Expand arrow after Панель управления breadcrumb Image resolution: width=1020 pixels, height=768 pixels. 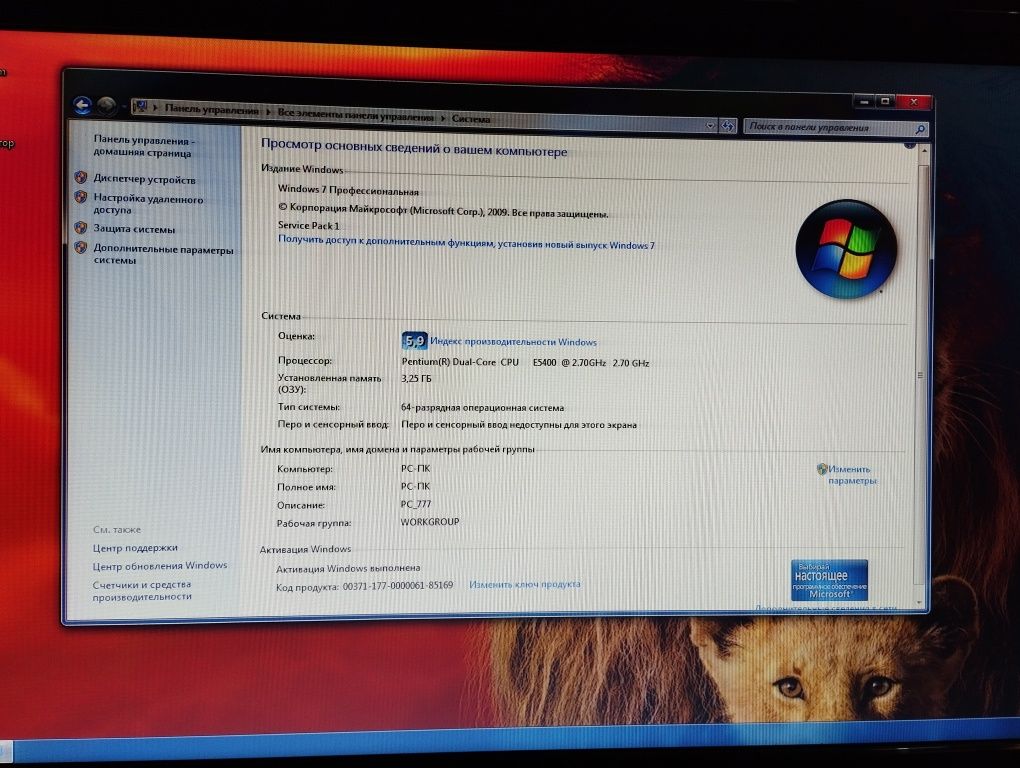point(267,111)
